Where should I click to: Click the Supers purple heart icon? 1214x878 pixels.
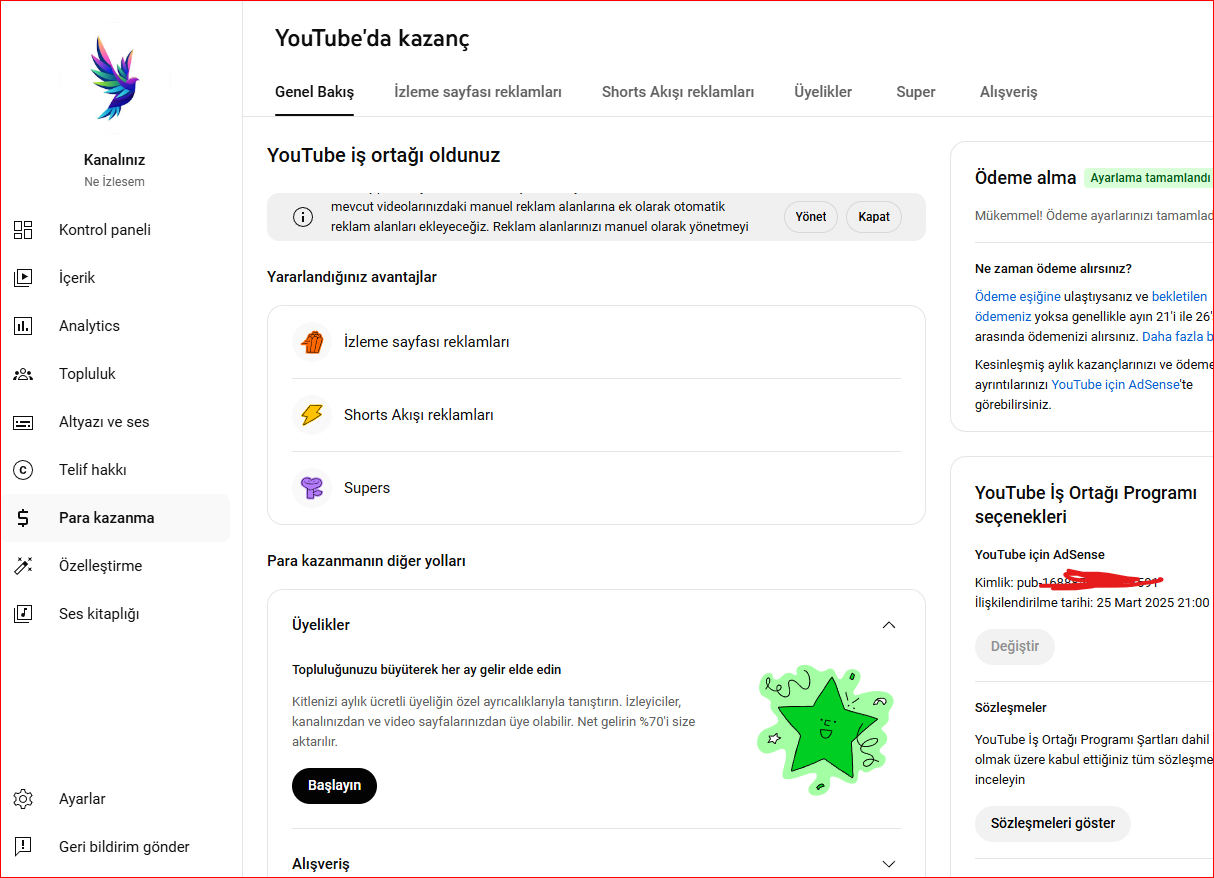(312, 488)
